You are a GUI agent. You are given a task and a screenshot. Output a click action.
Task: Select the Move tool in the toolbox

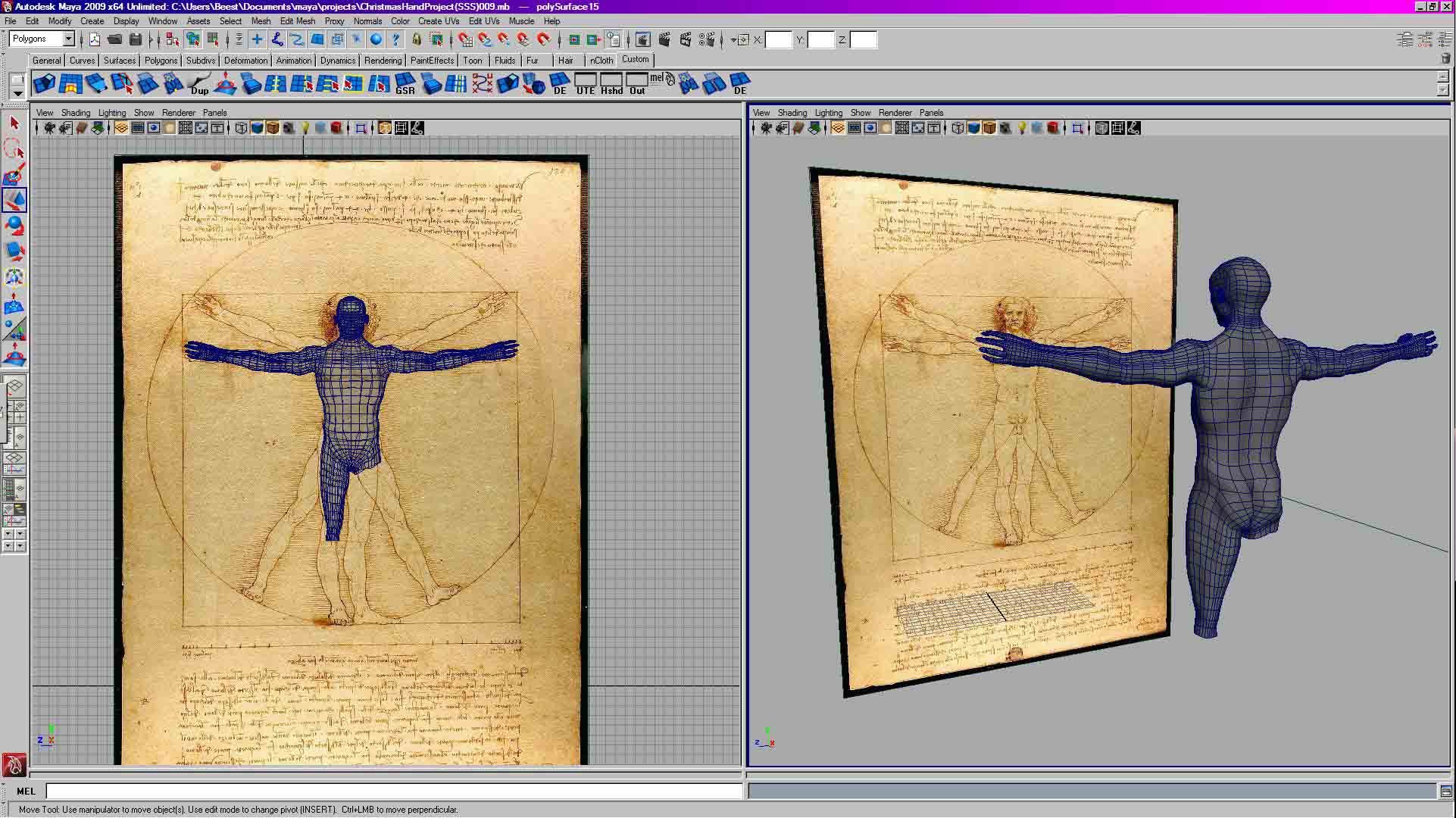click(x=14, y=200)
